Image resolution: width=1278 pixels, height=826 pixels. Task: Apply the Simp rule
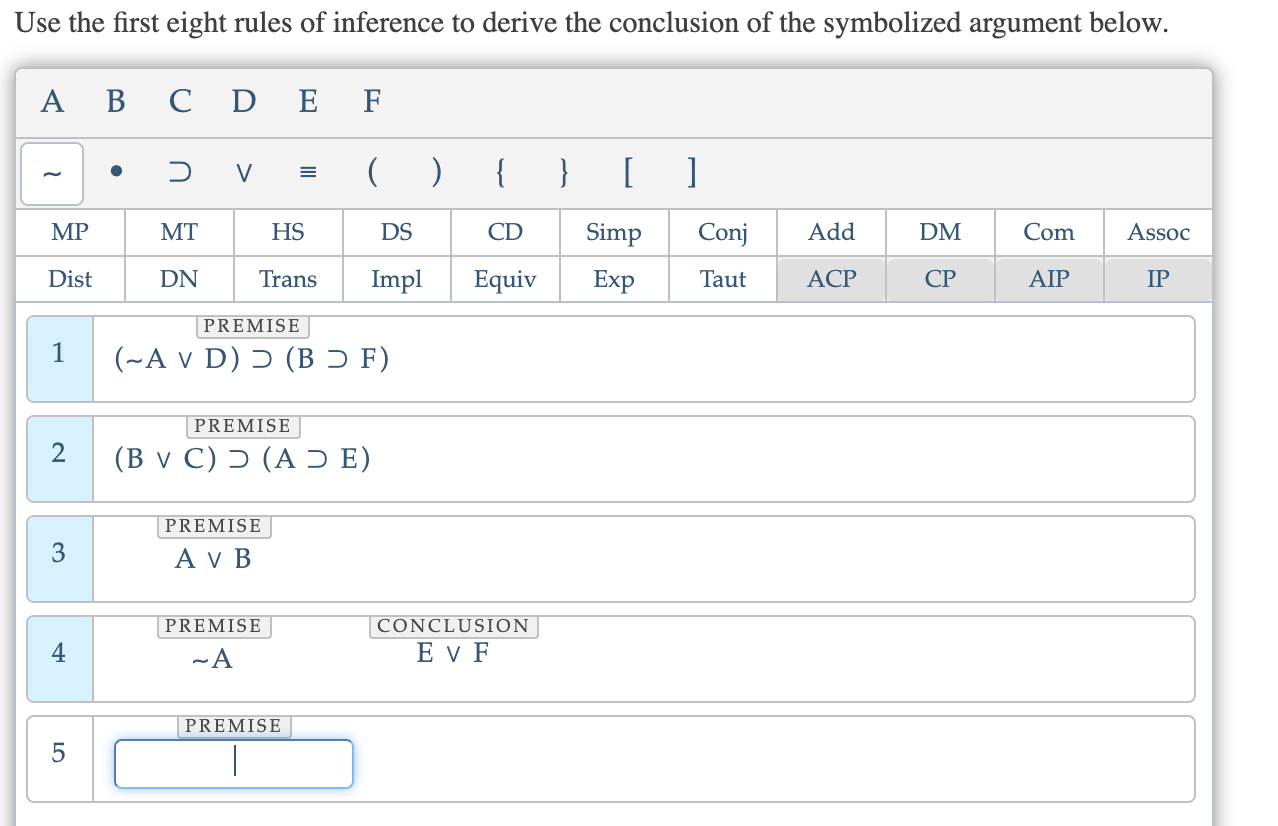(x=613, y=232)
